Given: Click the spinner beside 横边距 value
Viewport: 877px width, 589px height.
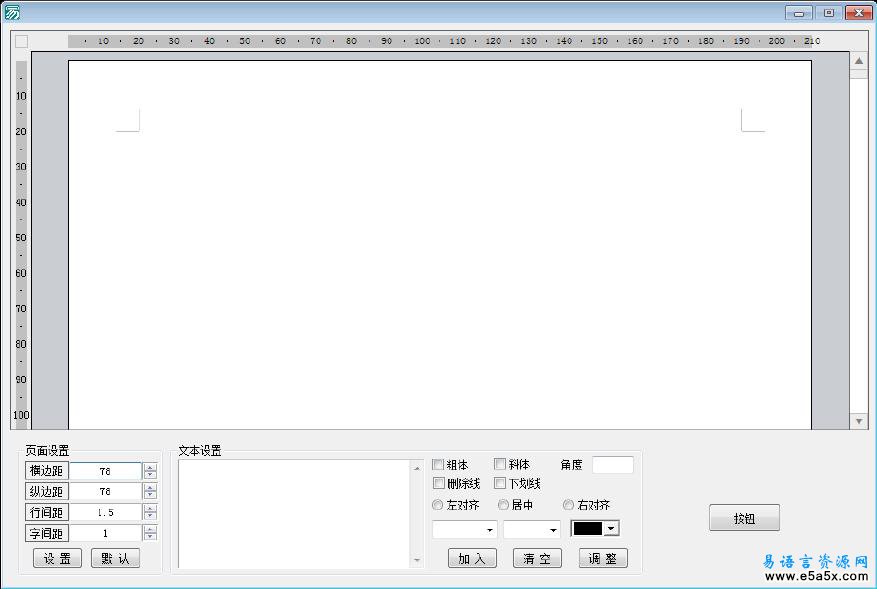Looking at the screenshot, I should click(150, 471).
